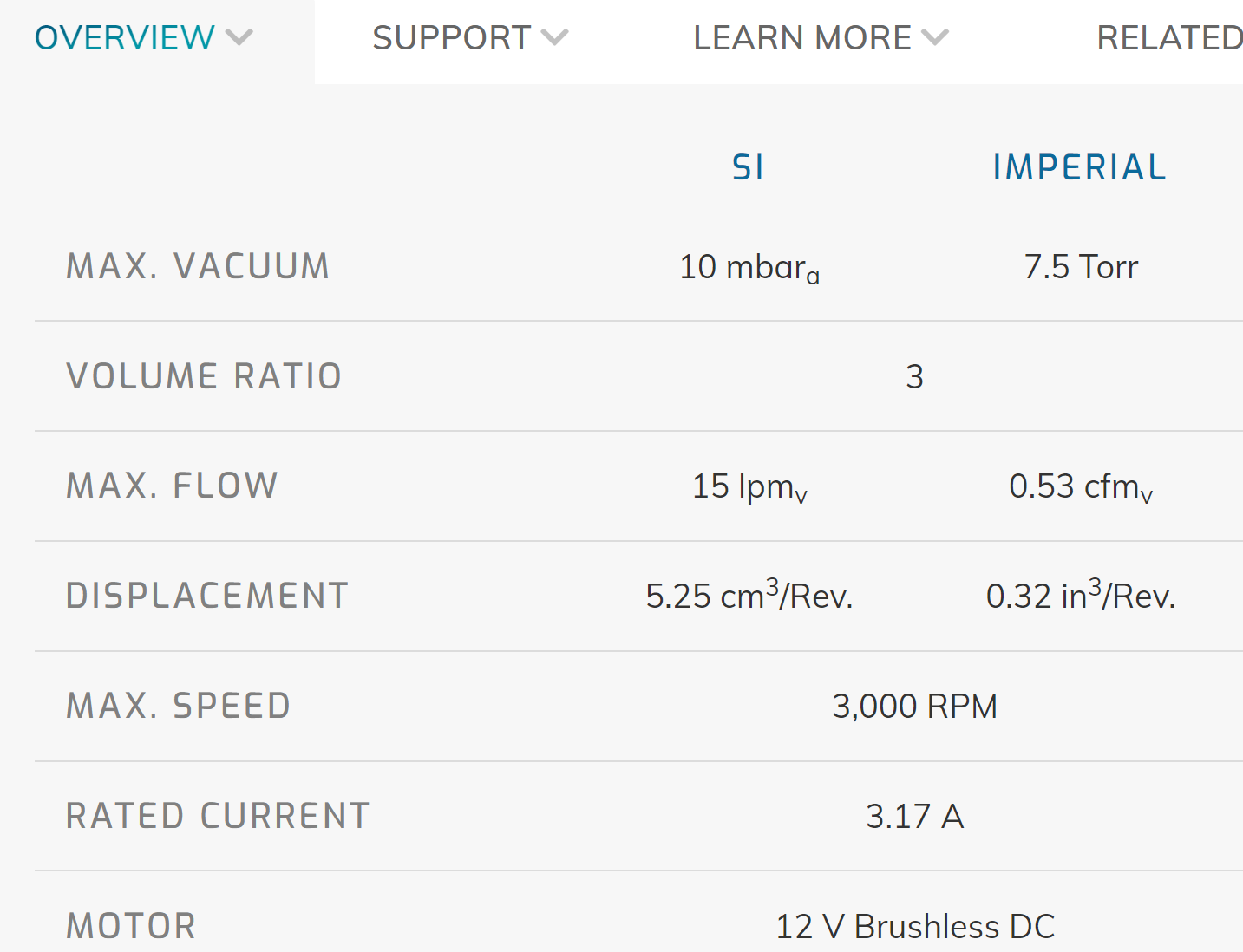Click the 10 mbar vacuum value

pos(749,268)
